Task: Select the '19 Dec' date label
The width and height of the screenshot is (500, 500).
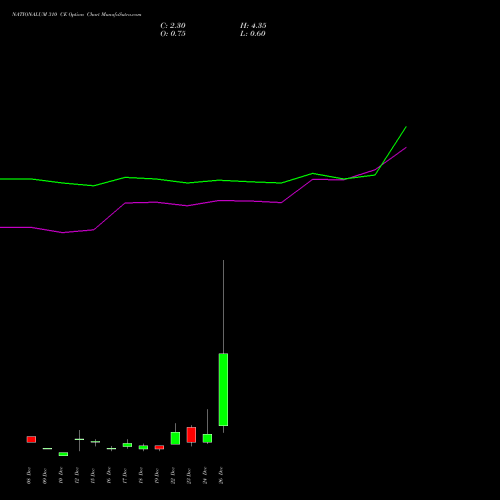Action: (157, 476)
